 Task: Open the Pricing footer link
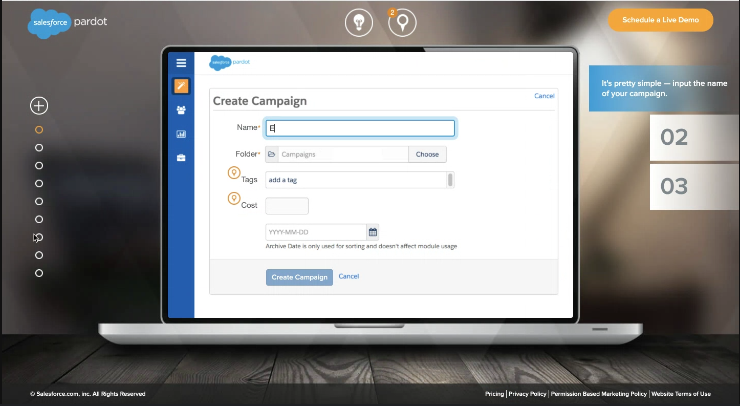click(494, 394)
